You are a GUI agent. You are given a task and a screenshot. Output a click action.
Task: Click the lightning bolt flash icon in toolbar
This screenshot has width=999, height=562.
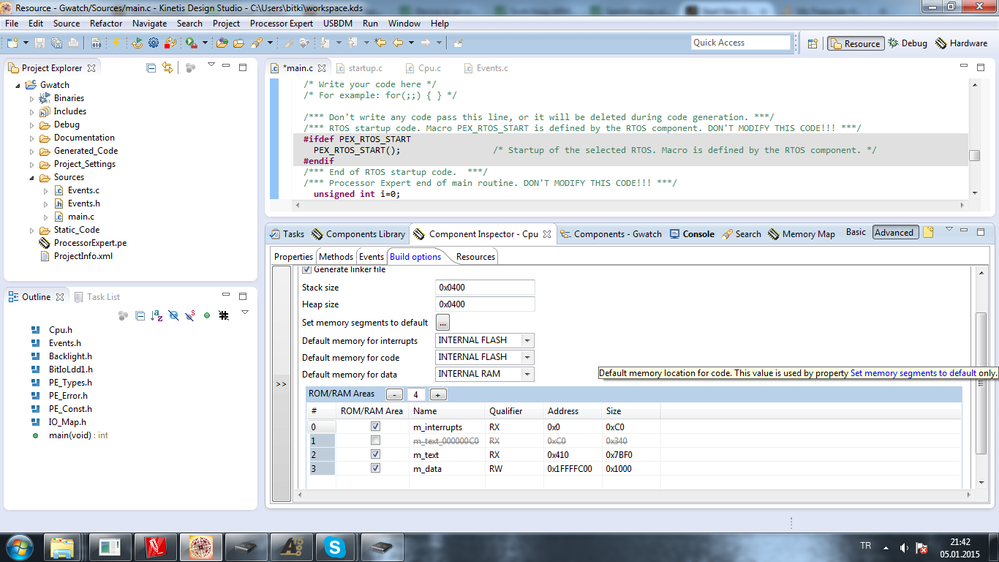[117, 43]
